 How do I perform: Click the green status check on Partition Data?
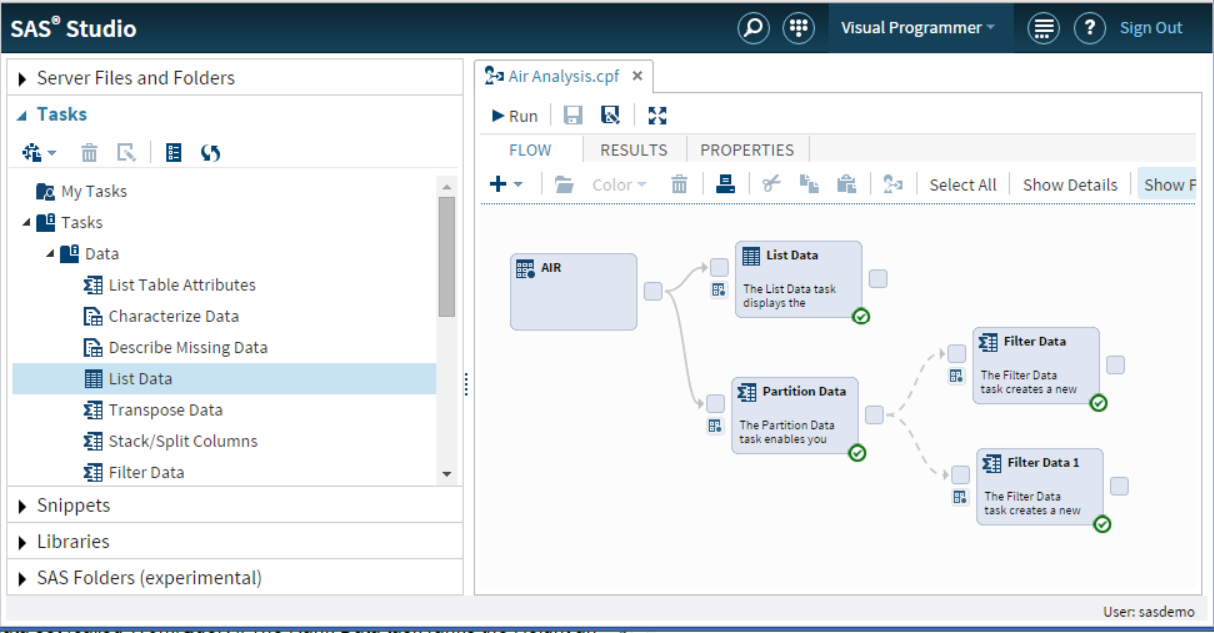click(x=857, y=453)
